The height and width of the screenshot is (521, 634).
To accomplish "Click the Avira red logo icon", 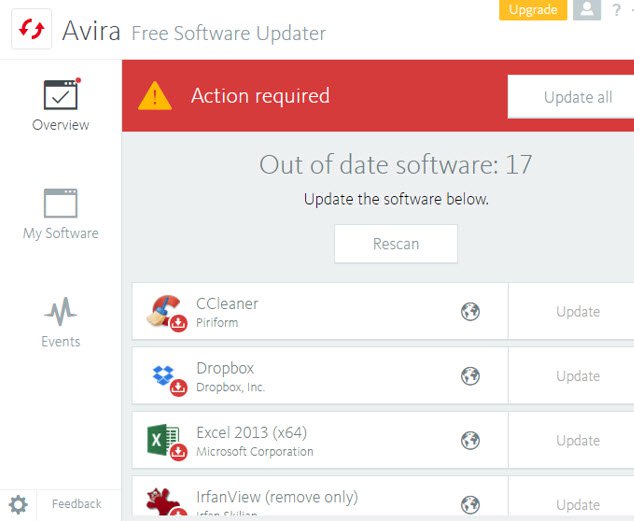I will (x=32, y=30).
